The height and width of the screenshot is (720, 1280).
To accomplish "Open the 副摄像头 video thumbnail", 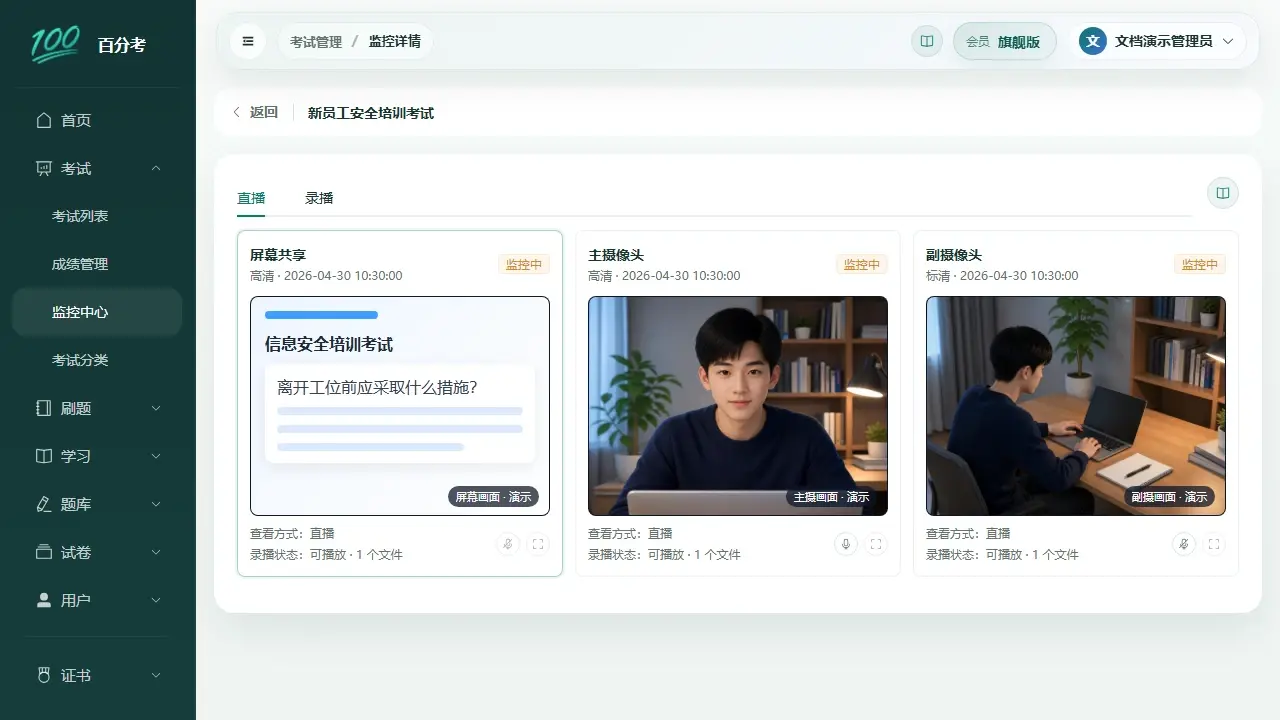I will pyautogui.click(x=1076, y=406).
